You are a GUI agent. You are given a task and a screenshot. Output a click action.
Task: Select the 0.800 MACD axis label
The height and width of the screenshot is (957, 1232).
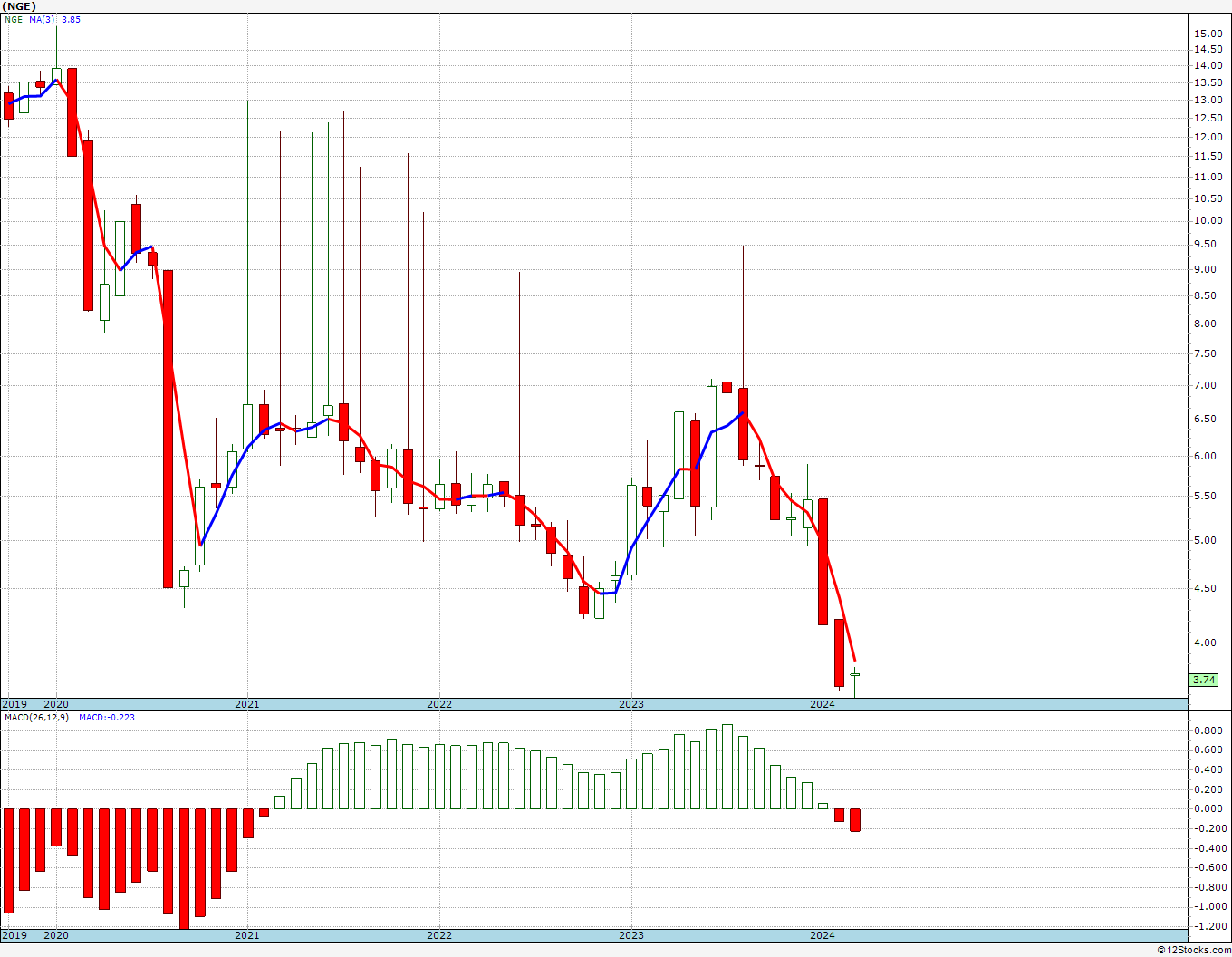[x=1208, y=730]
